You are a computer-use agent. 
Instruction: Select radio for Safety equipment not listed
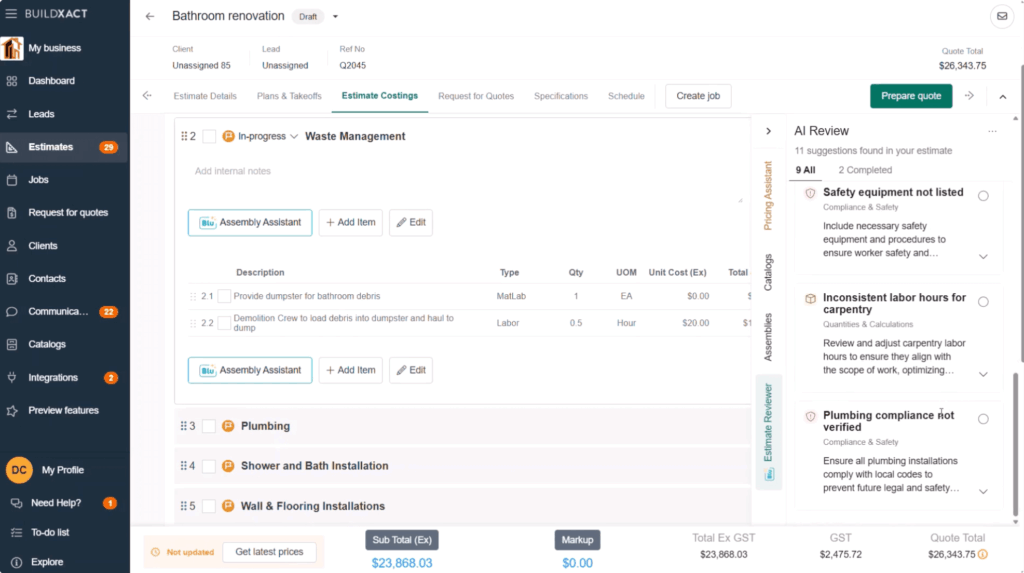pyautogui.click(x=983, y=196)
